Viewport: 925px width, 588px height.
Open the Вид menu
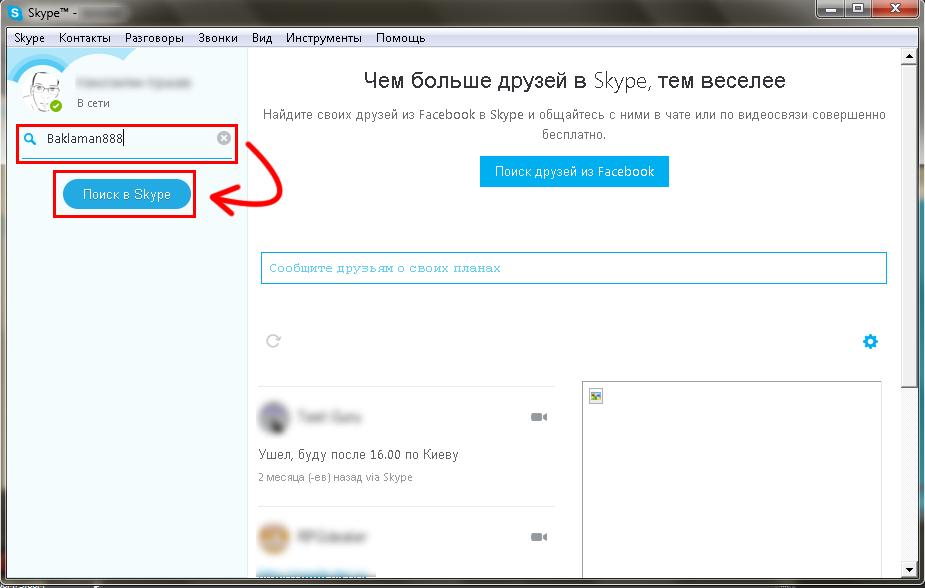262,38
